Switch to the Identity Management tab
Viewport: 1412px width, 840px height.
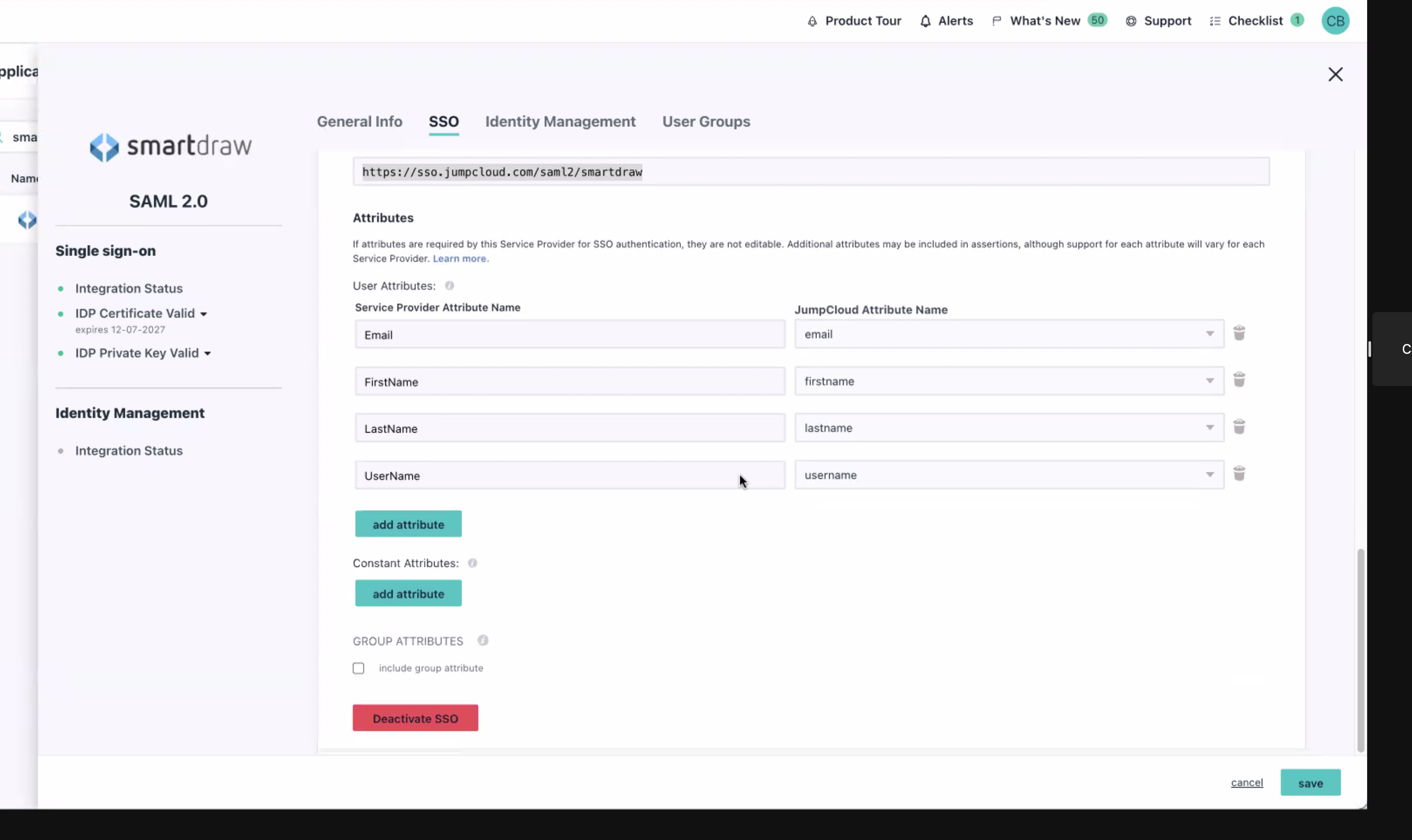[560, 122]
